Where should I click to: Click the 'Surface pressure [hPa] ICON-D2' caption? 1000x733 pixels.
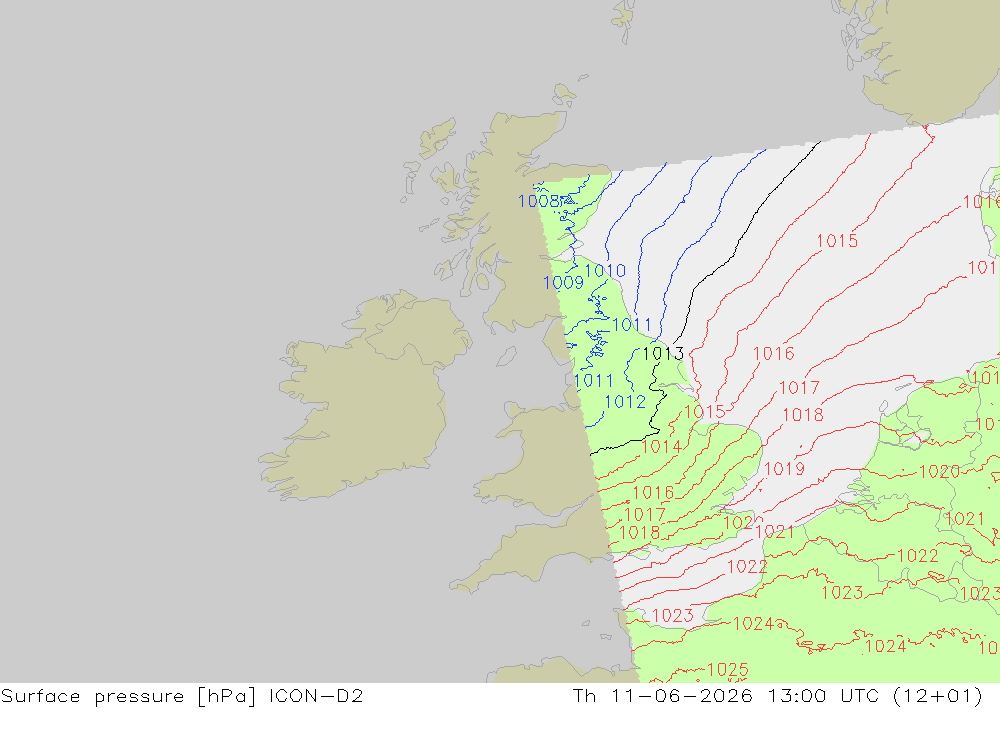[x=182, y=696]
